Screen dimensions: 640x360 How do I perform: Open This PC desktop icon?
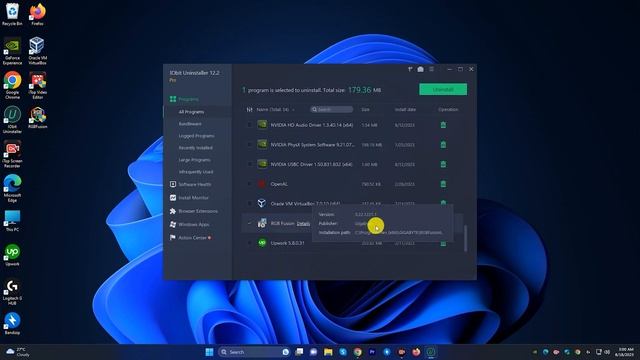[12, 221]
